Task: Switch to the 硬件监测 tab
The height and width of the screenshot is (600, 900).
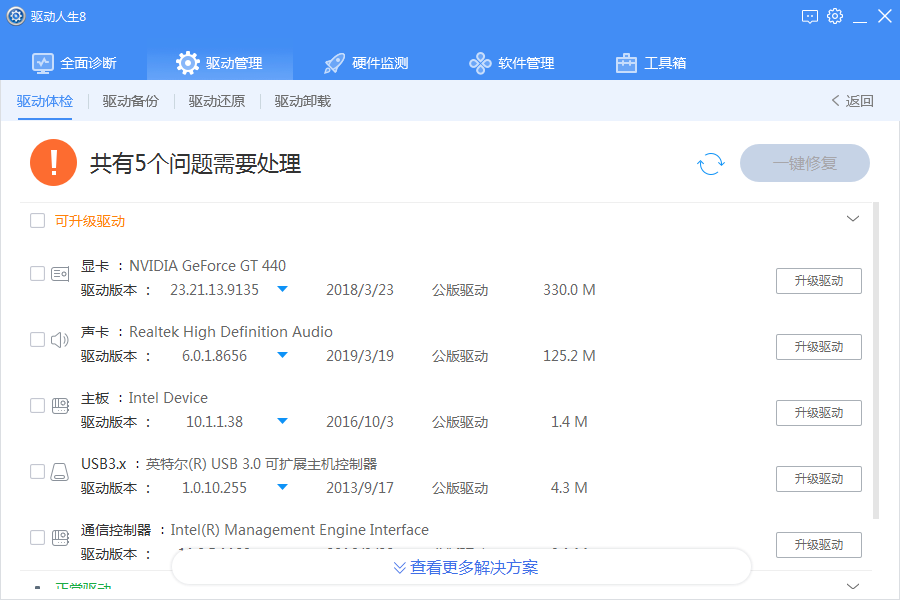Action: click(x=366, y=63)
